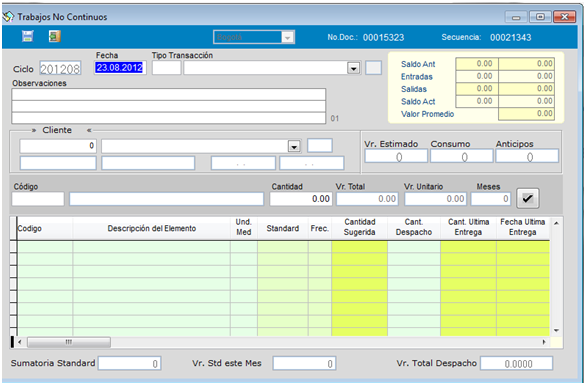Click the Cantidad field
The width and height of the screenshot is (586, 385).
pos(300,199)
